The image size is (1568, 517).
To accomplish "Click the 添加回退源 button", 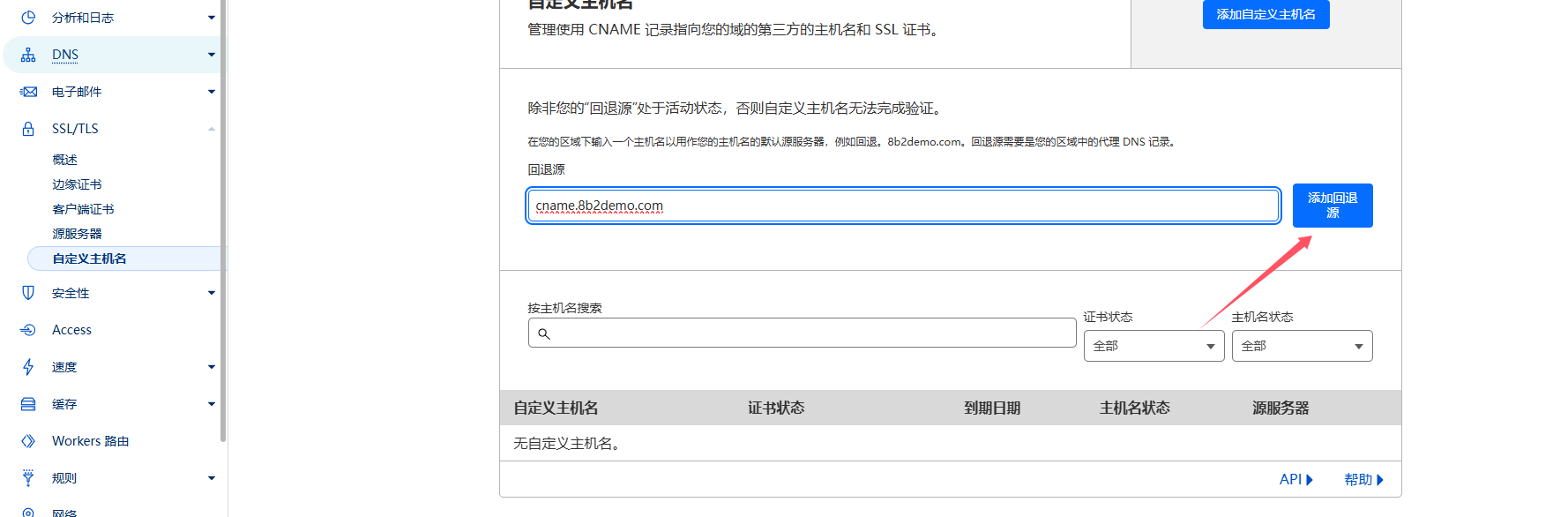I will point(1332,205).
